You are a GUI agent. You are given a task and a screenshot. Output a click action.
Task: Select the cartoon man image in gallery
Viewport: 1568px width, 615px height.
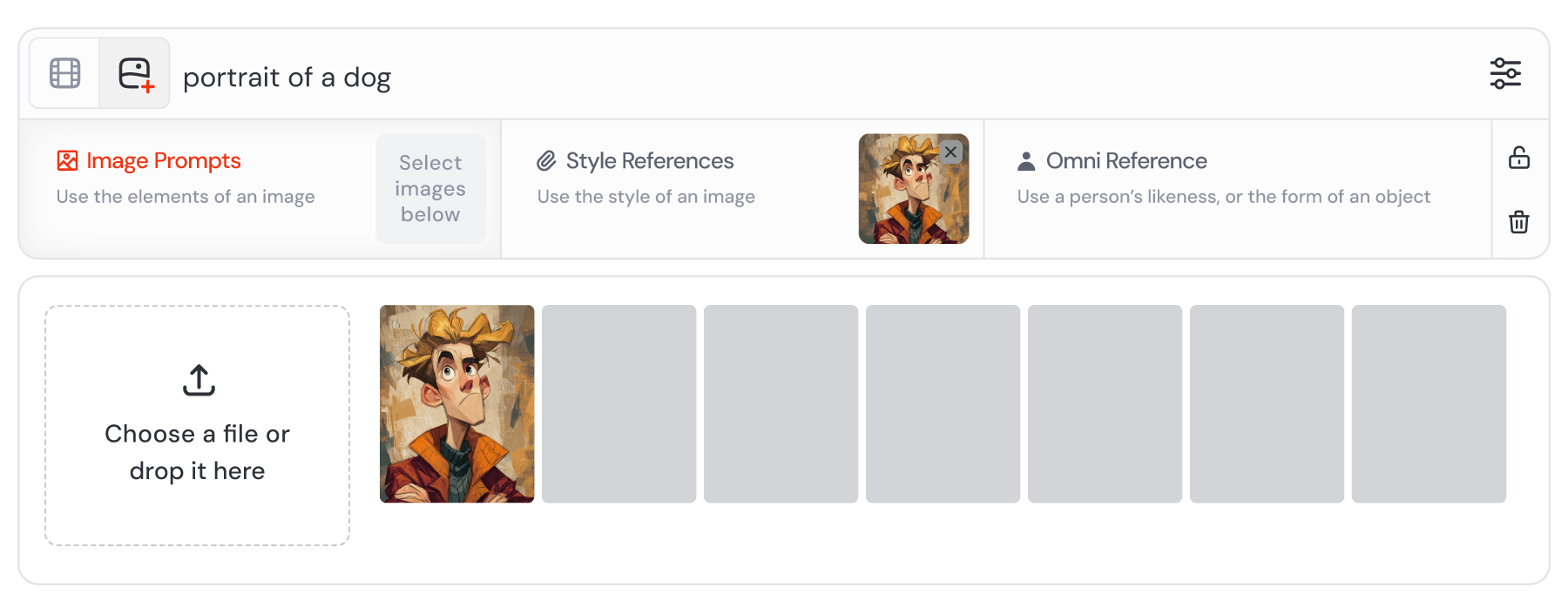456,403
